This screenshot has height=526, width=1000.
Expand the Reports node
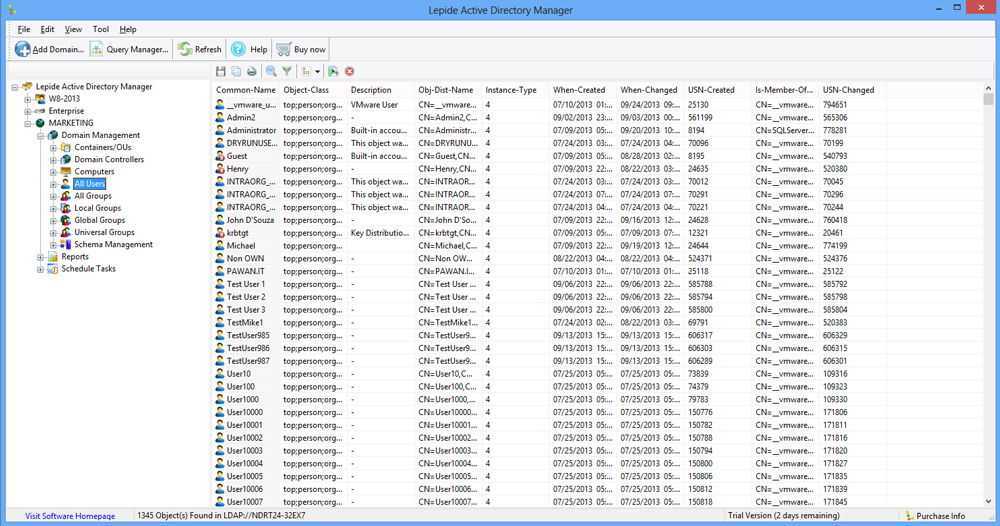(x=41, y=257)
